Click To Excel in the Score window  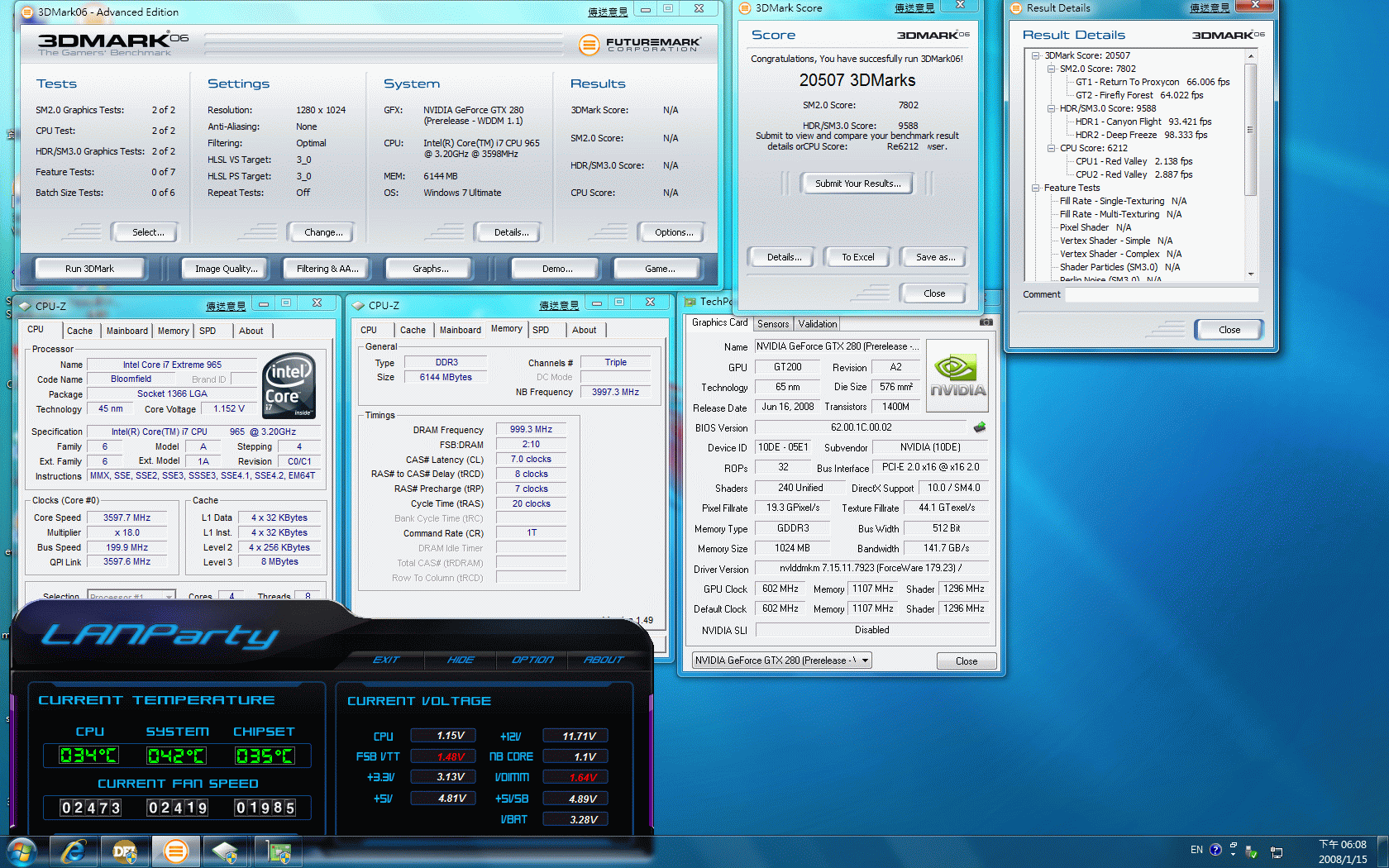(x=857, y=257)
